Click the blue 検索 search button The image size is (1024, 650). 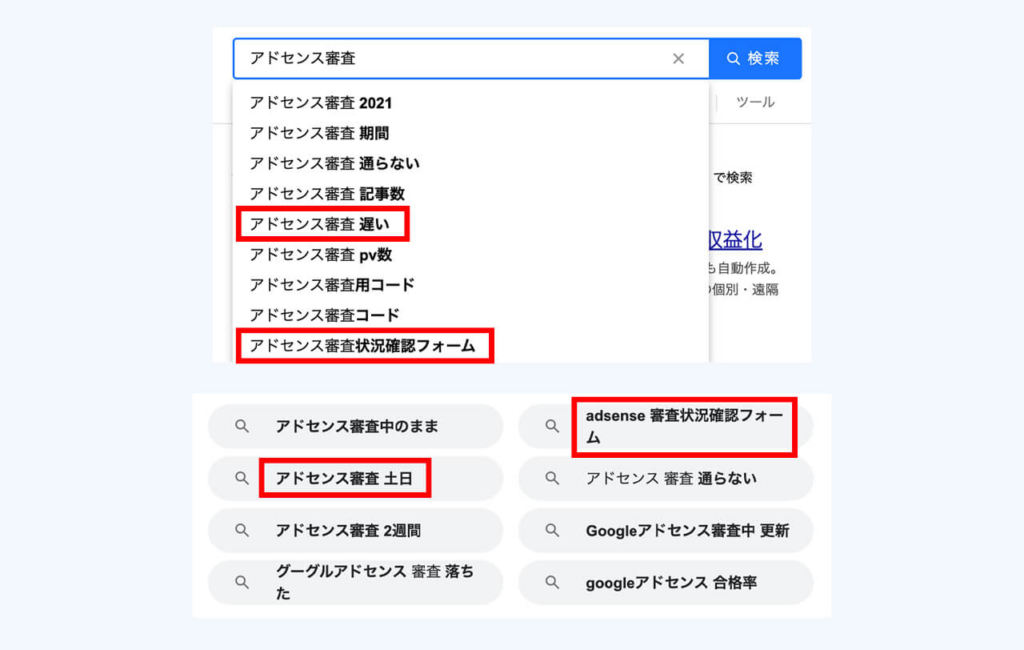pyautogui.click(x=755, y=59)
